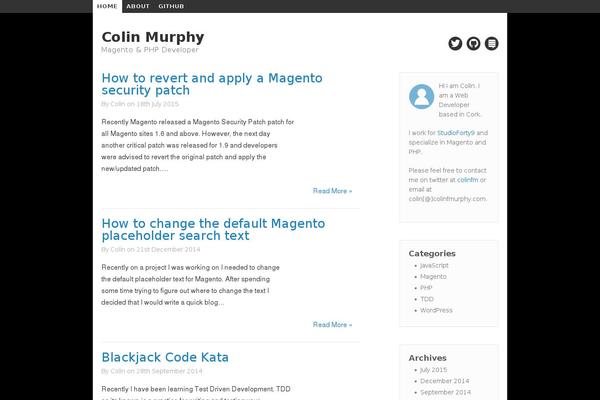Select the JavaScript category
Viewport: 600px width, 400px height.
tap(434, 265)
